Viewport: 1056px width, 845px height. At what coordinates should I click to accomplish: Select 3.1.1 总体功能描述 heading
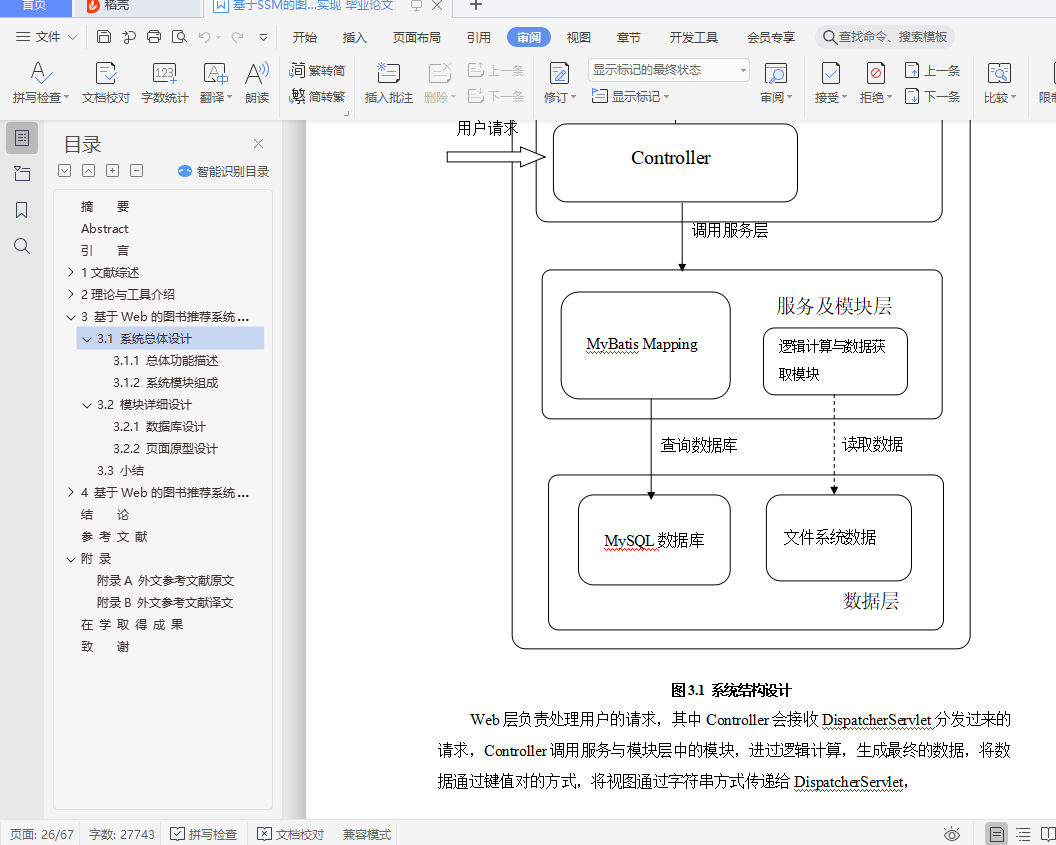tap(166, 360)
